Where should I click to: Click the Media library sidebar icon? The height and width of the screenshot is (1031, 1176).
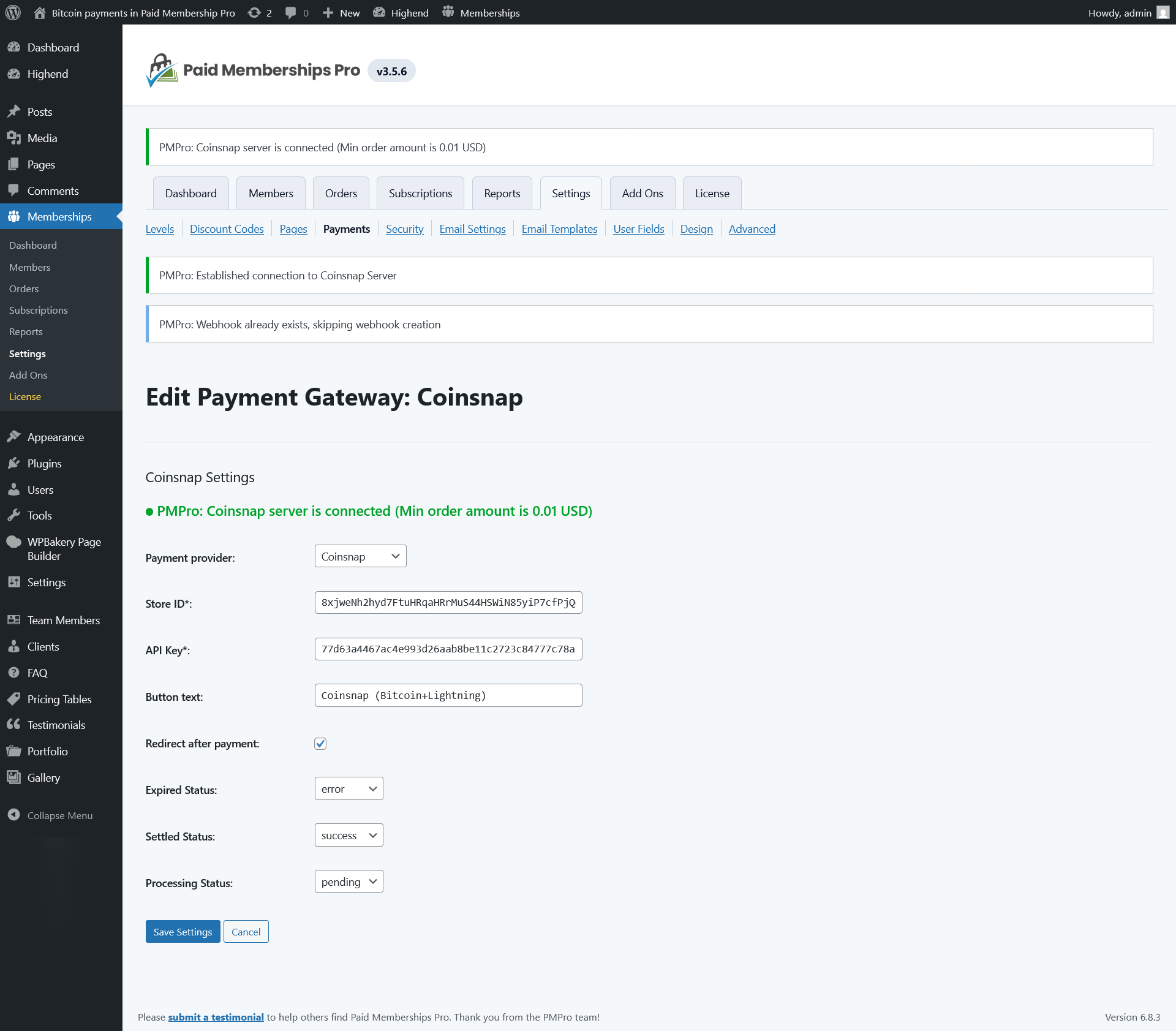[13, 138]
